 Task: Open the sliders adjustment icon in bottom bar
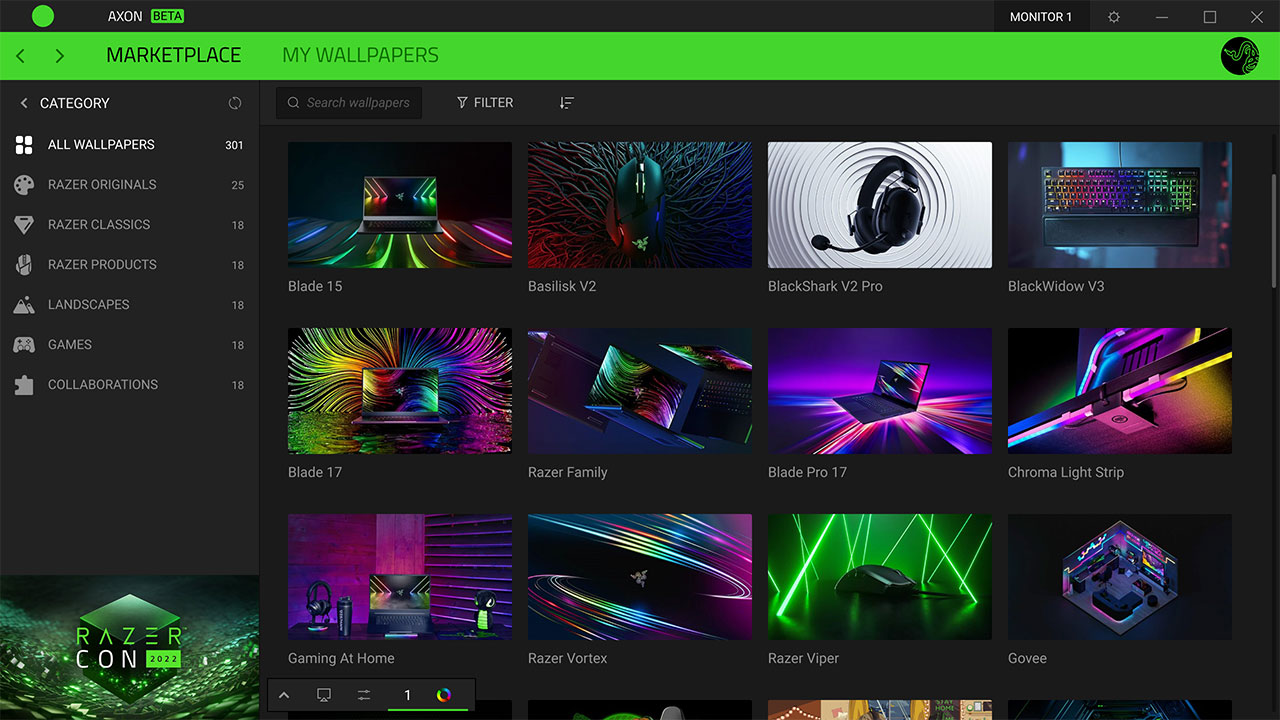coord(364,695)
